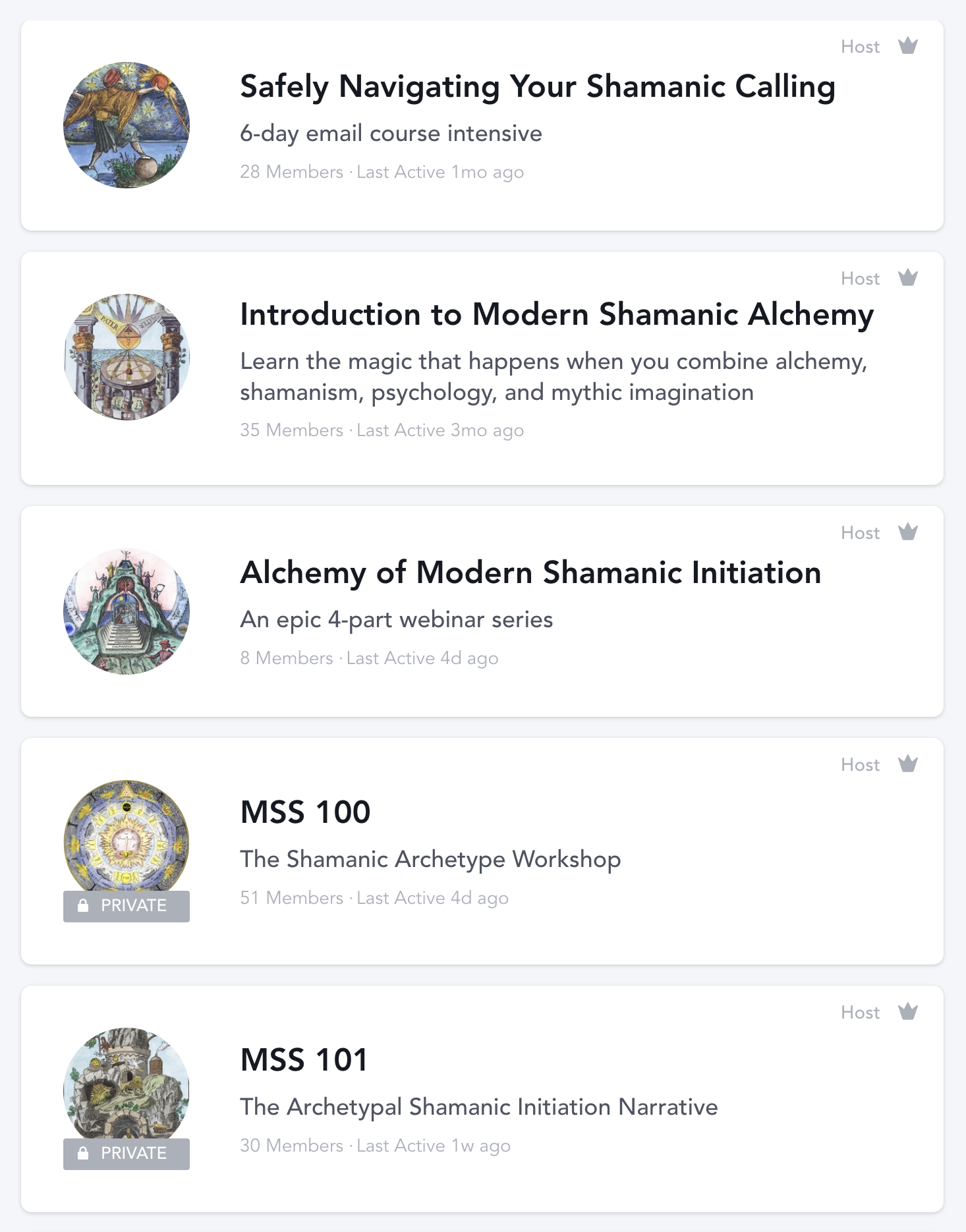Click the crown icon on MSS 100 card
Screen dimensions: 966x1232
(908, 764)
